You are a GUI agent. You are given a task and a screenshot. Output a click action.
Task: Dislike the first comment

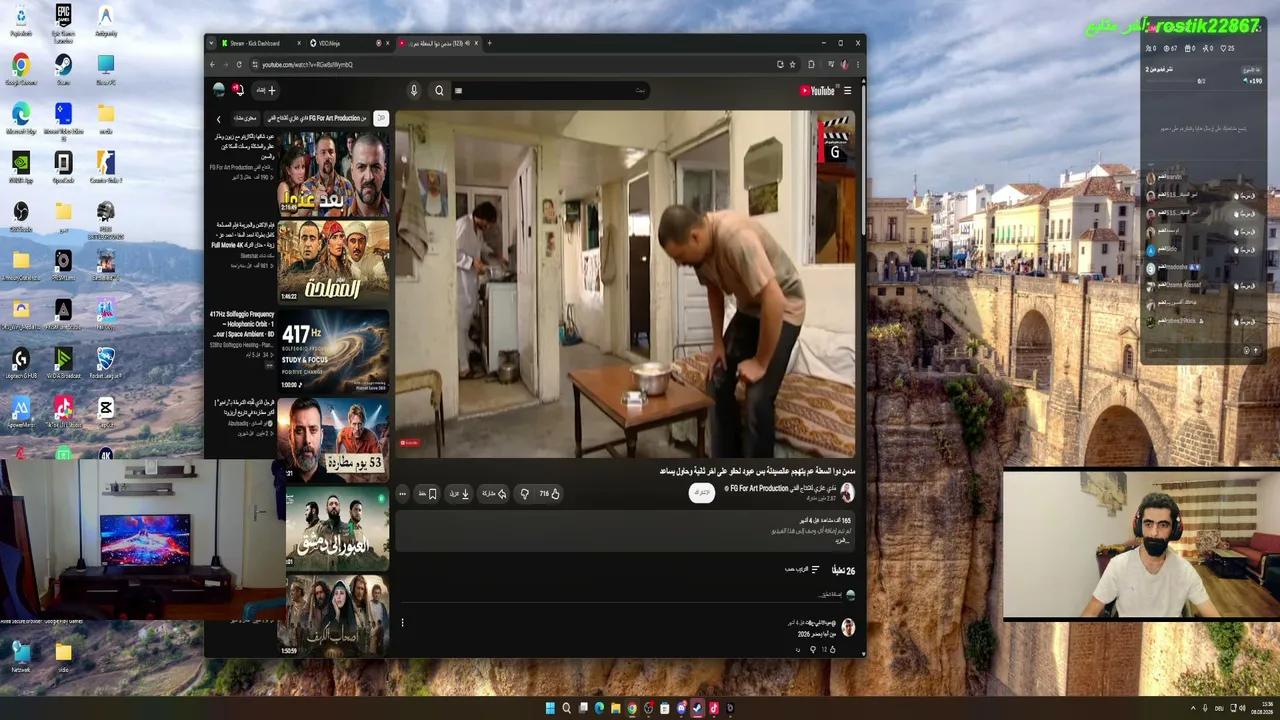(x=813, y=650)
